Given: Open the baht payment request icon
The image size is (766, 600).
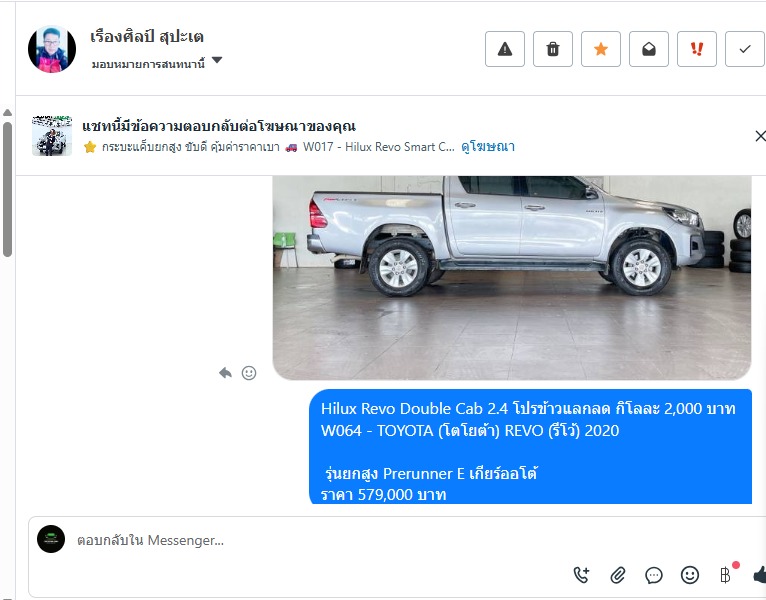Looking at the screenshot, I should click(725, 575).
